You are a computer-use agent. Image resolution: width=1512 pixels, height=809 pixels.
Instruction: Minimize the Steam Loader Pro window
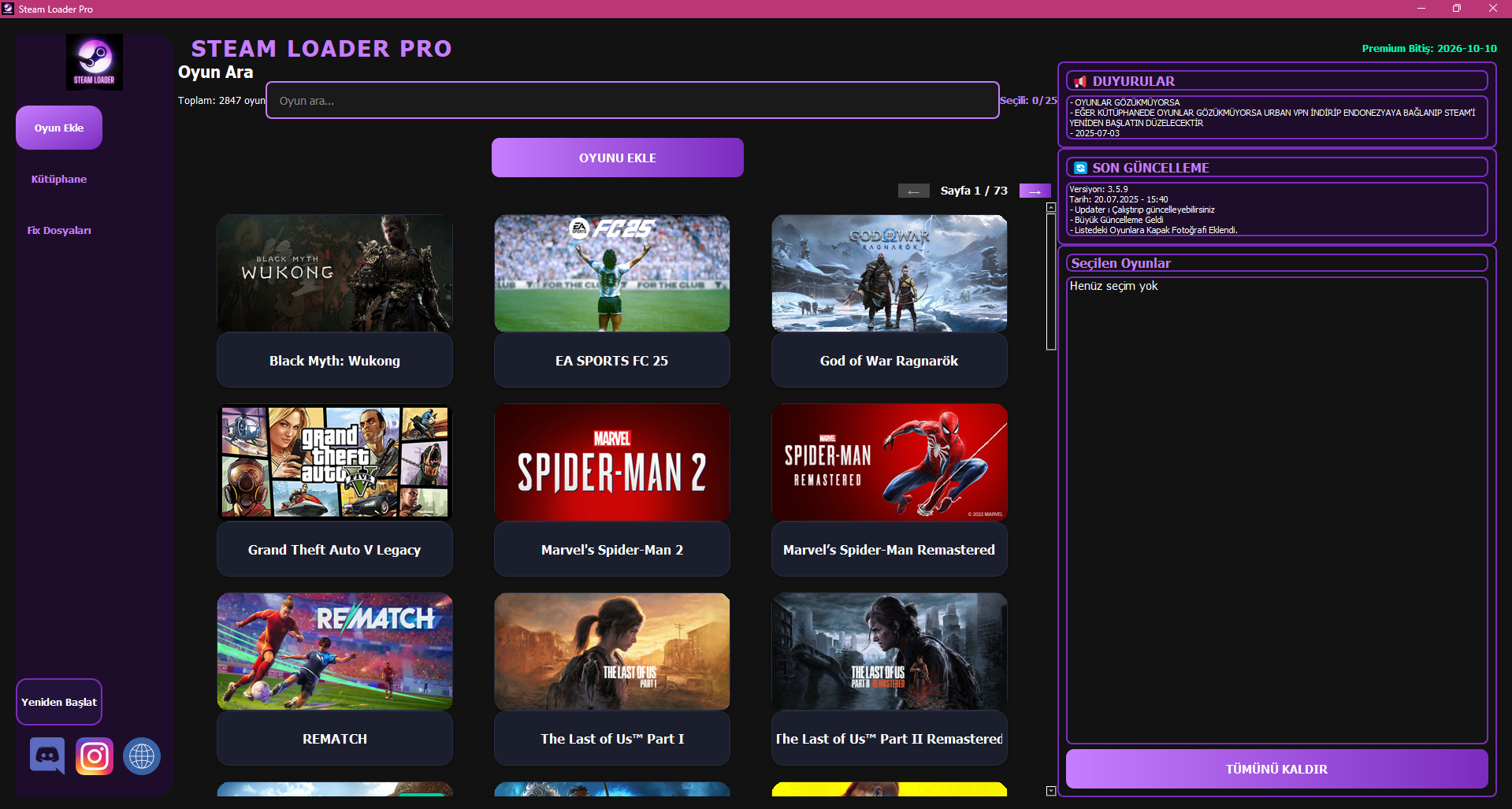pyautogui.click(x=1421, y=9)
